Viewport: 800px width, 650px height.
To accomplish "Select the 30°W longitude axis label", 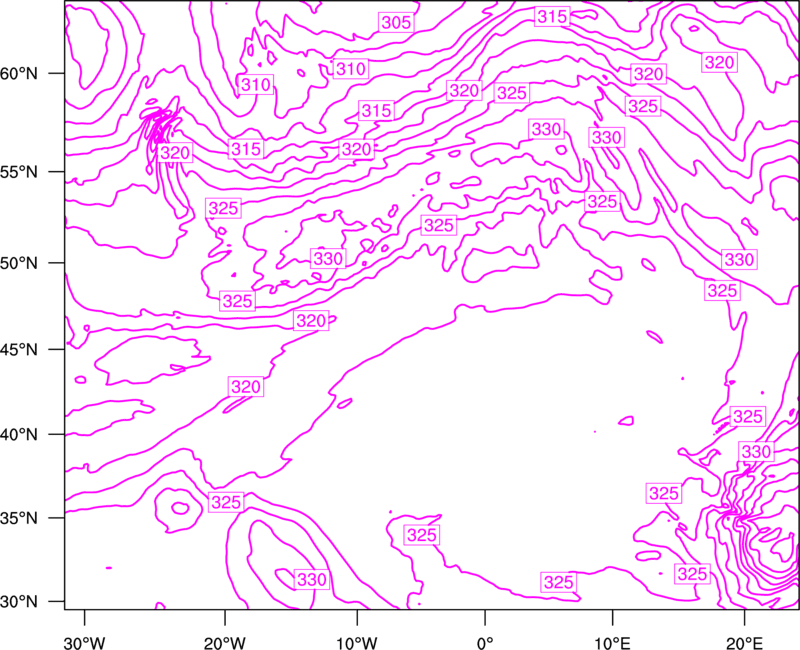I will tap(84, 643).
